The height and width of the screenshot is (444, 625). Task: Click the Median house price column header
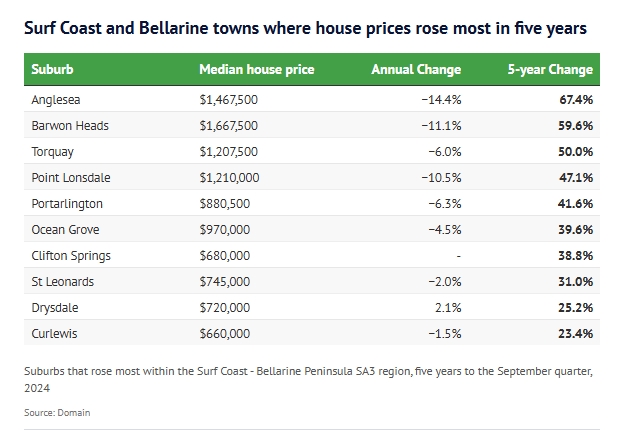click(x=256, y=70)
